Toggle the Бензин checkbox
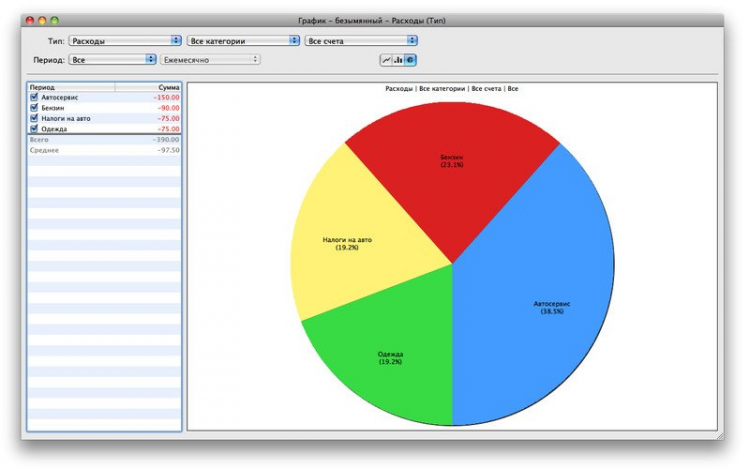 pos(34,108)
